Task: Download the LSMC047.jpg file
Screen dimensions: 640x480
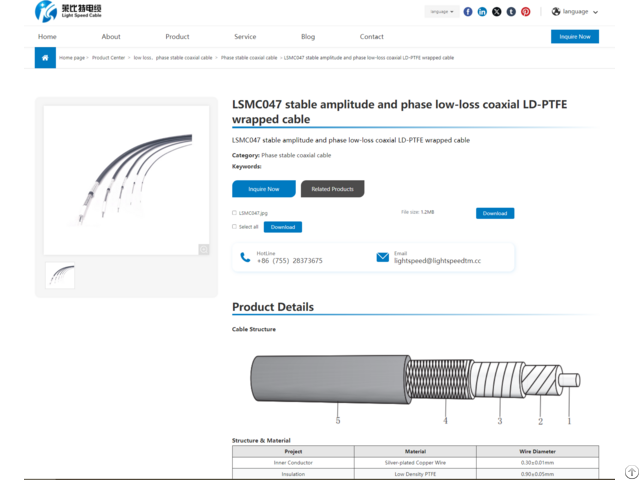Action: tap(495, 213)
